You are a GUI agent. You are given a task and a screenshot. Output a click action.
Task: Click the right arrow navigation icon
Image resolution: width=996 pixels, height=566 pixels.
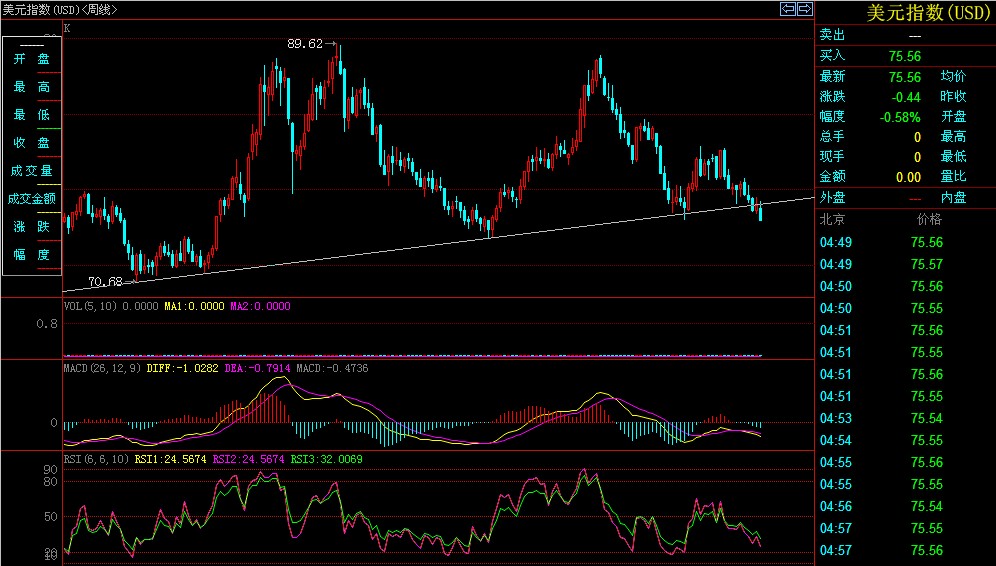(x=805, y=9)
